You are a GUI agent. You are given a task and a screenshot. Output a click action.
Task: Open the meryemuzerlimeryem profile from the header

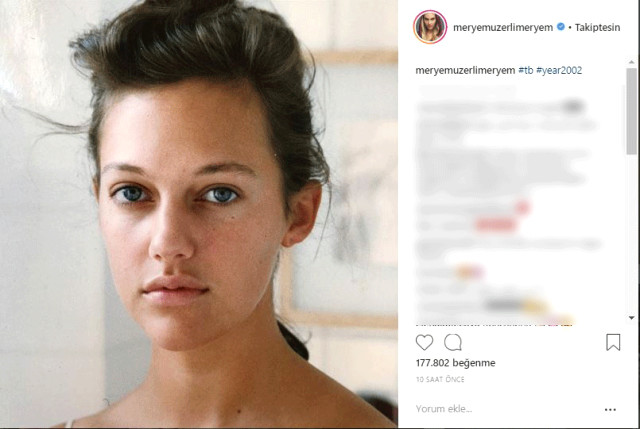(x=503, y=27)
